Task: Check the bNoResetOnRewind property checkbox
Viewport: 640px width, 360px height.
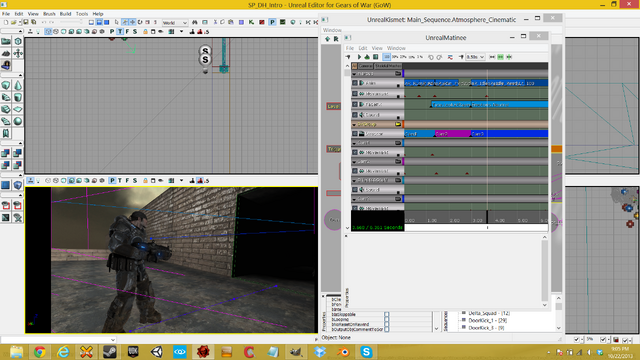Action: [387, 324]
